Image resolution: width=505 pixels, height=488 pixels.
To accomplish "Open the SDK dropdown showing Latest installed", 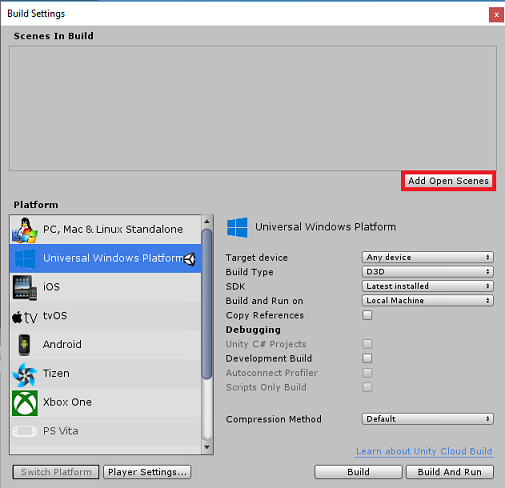I will click(428, 286).
